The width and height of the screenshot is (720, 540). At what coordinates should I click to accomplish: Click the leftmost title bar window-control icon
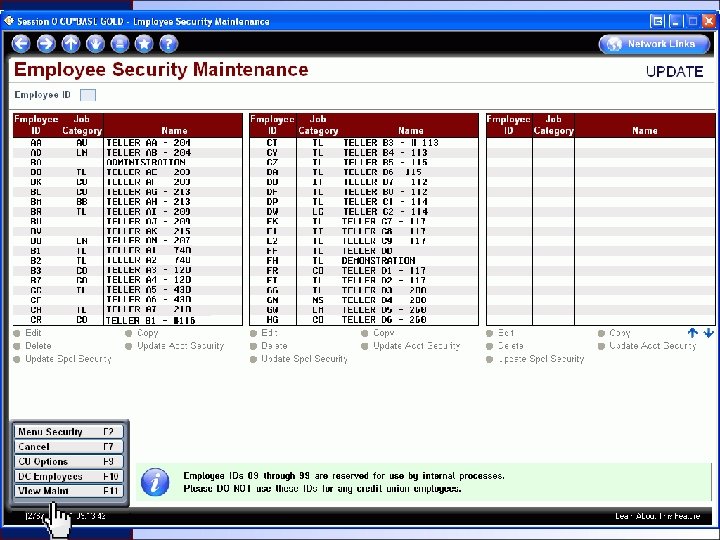pos(657,21)
